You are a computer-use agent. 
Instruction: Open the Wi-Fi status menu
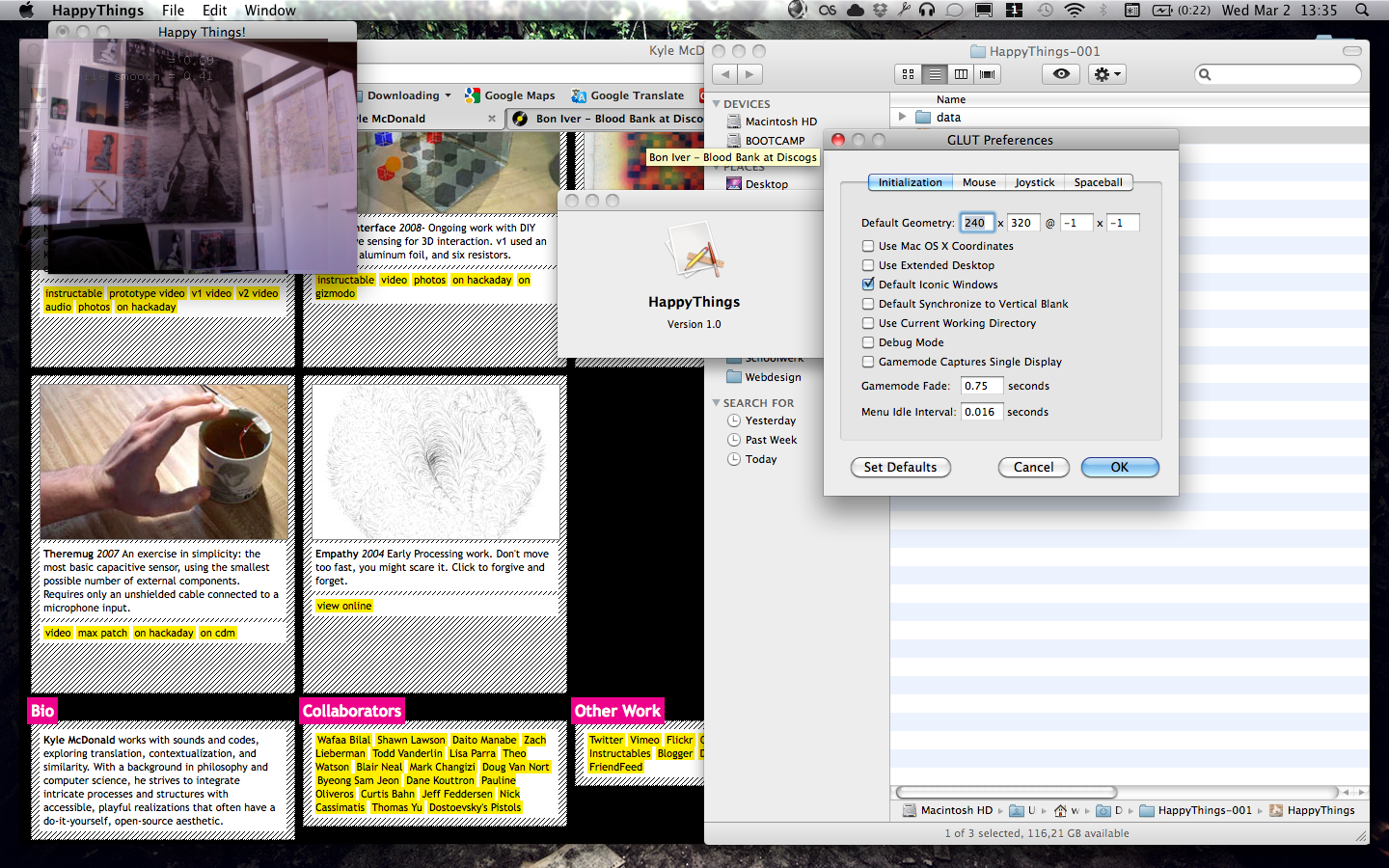click(1074, 11)
